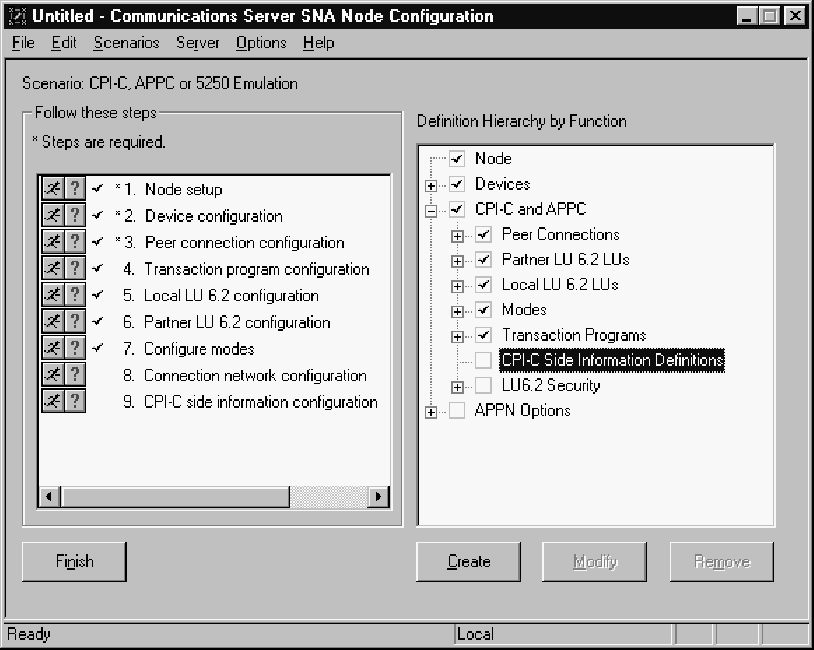The image size is (814, 650).
Task: Open help for Configure modes step
Action: pos(75,347)
